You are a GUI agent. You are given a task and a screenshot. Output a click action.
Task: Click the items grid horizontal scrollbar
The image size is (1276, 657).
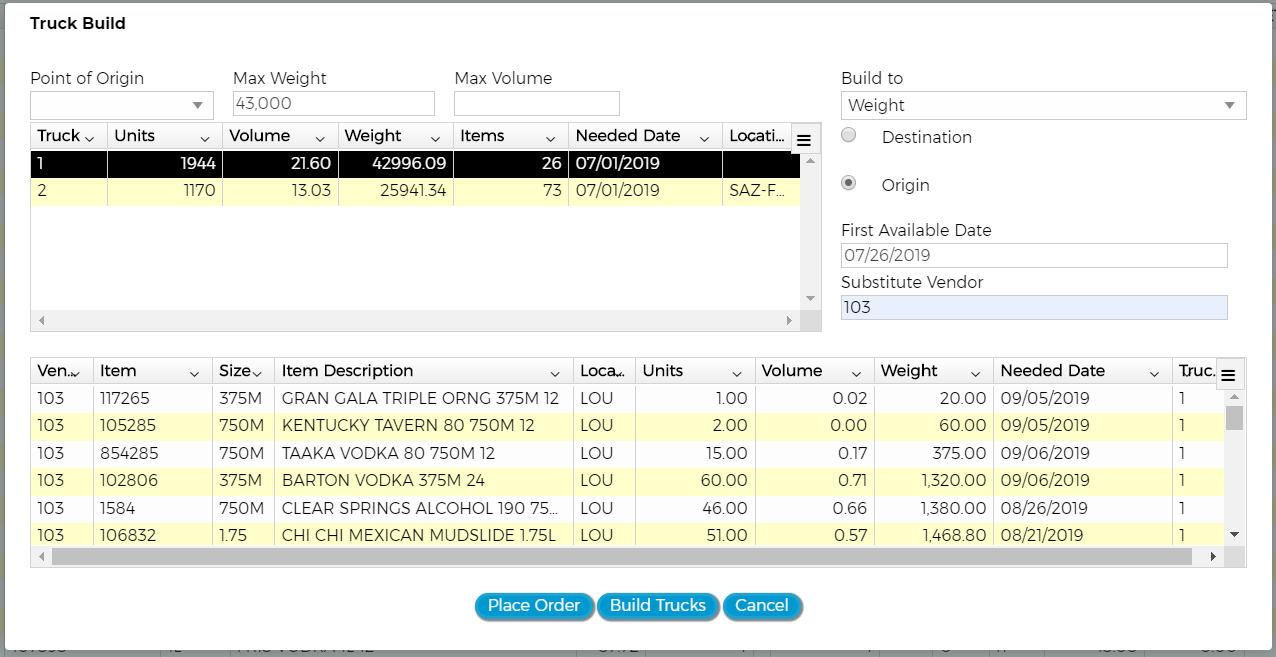pos(620,556)
